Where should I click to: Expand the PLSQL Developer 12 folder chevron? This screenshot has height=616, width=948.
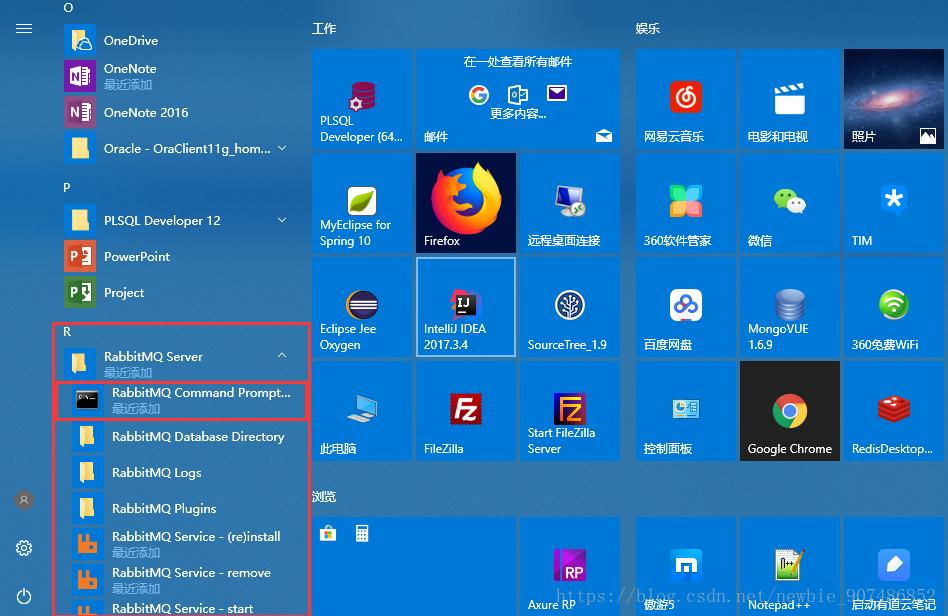point(282,220)
